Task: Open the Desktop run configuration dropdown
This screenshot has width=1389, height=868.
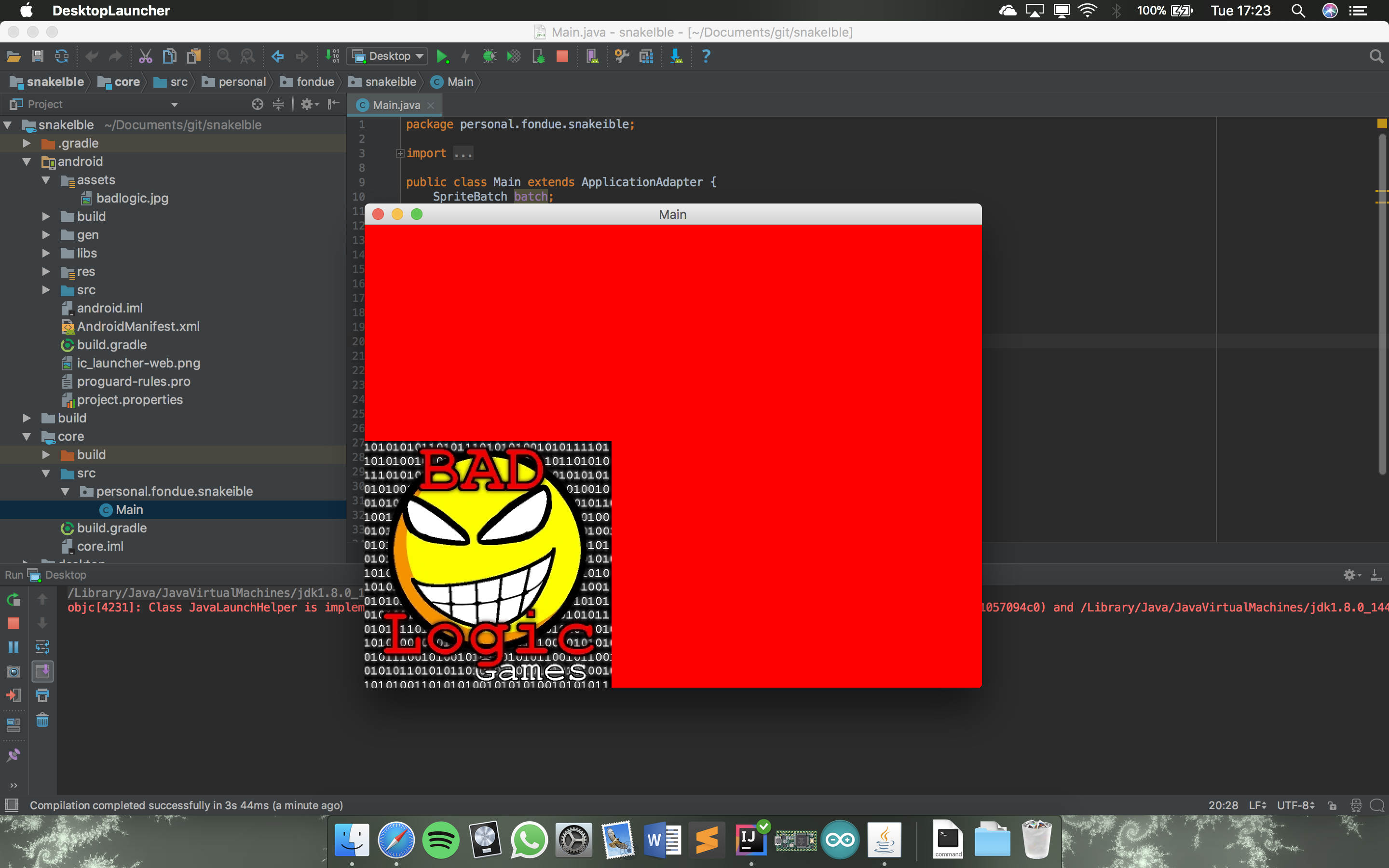Action: point(387,55)
